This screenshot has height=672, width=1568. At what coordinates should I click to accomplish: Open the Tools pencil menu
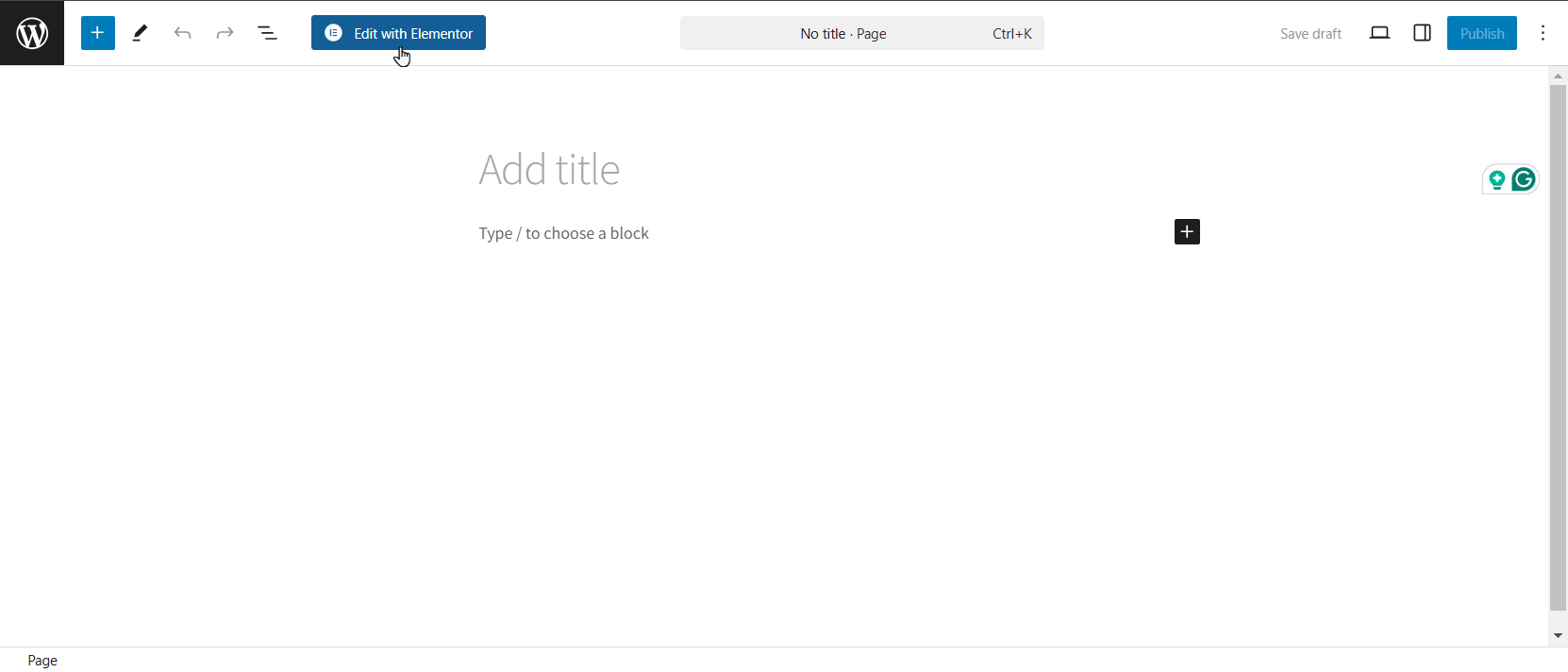click(x=141, y=33)
